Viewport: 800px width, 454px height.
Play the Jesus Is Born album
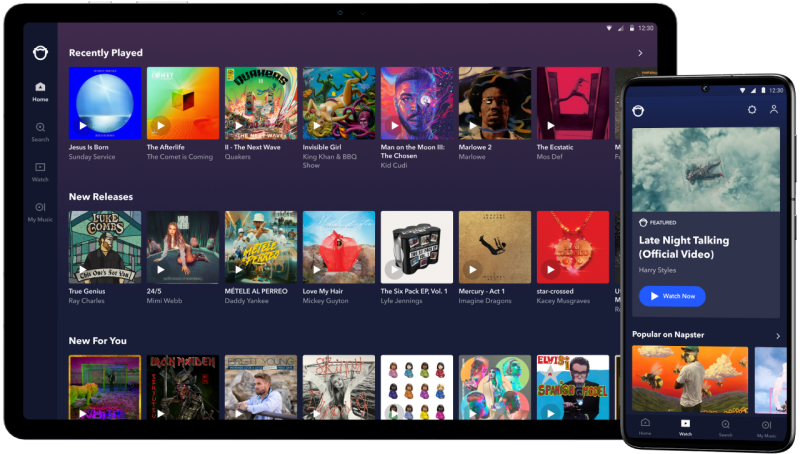83,125
